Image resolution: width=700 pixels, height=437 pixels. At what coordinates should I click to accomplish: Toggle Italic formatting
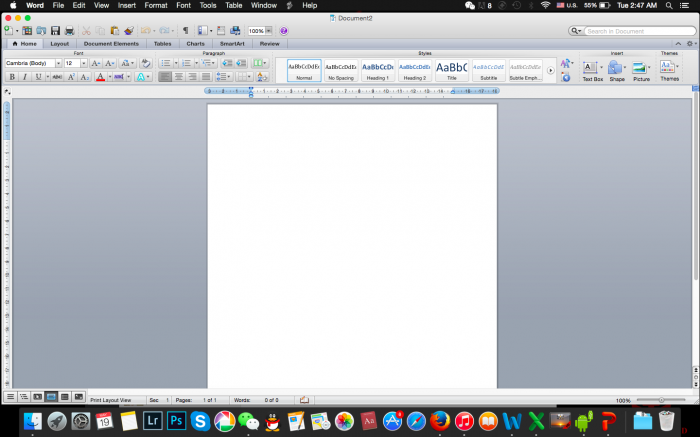coord(25,77)
